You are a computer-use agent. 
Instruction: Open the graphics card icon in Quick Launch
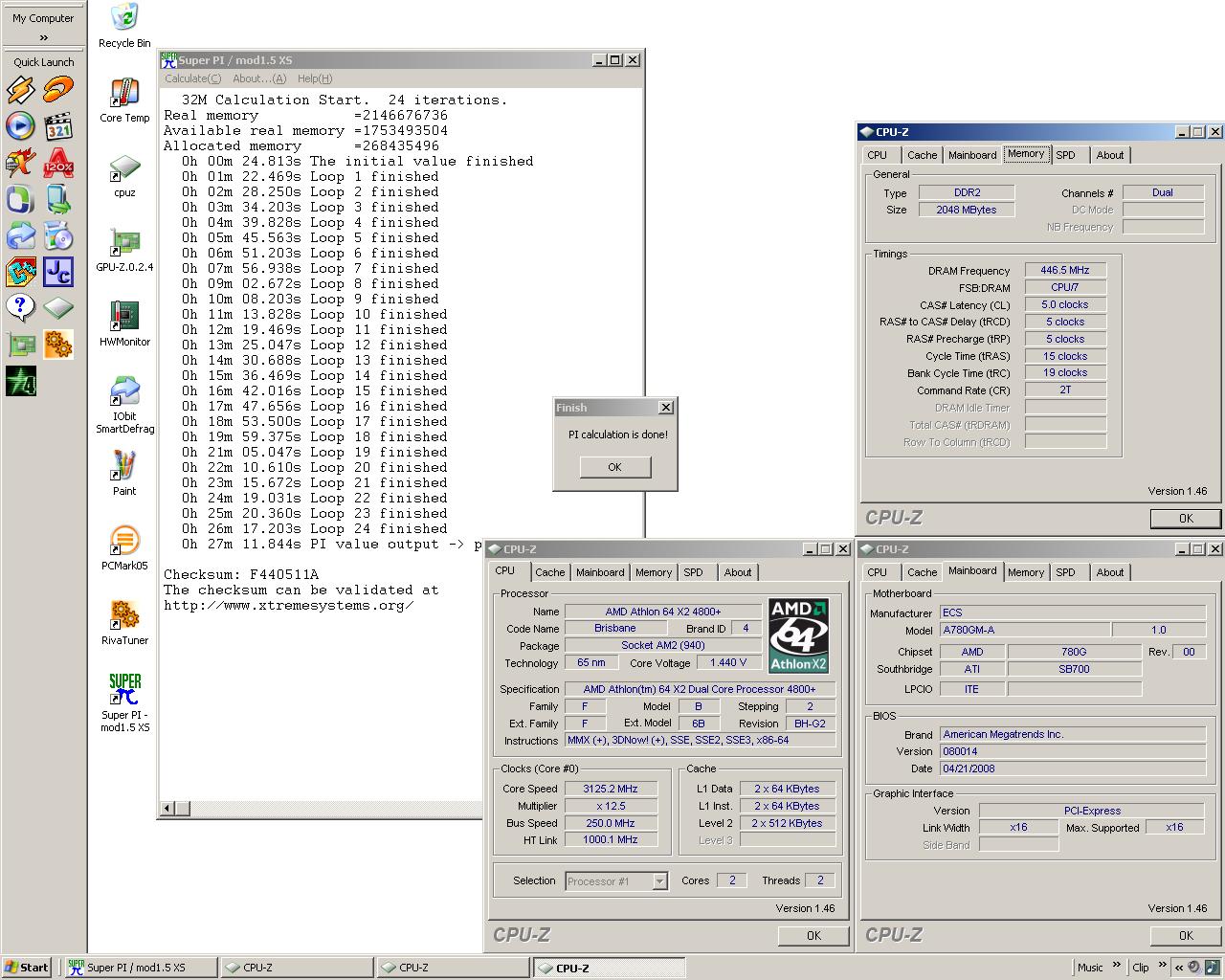(x=20, y=344)
